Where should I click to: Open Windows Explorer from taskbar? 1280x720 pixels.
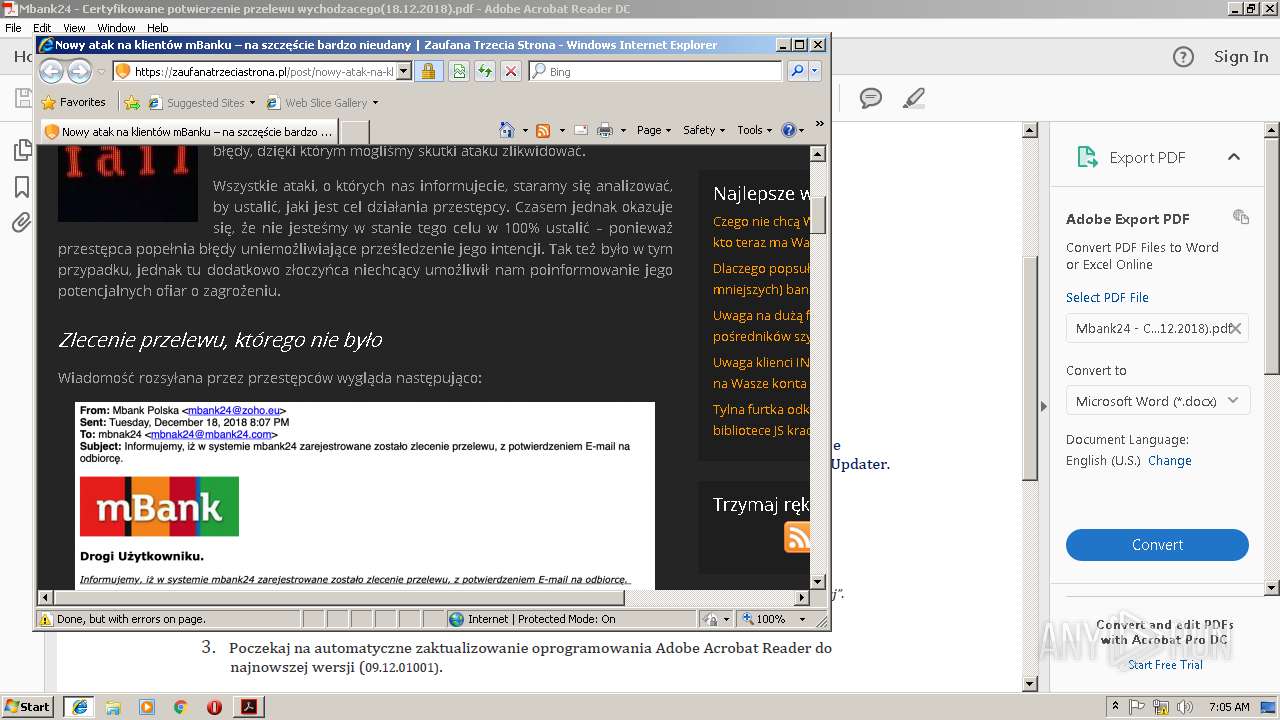[113, 707]
